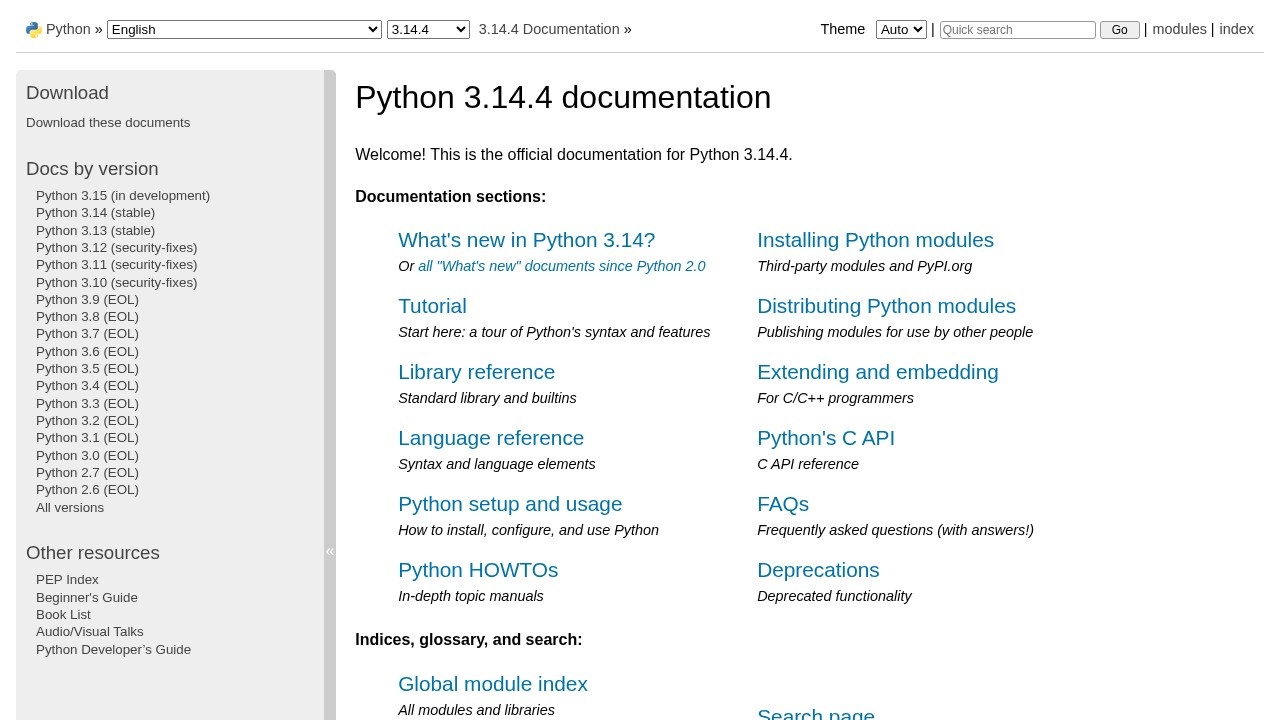Focus the Quick search field
This screenshot has width=1280, height=720.
pos(1017,30)
